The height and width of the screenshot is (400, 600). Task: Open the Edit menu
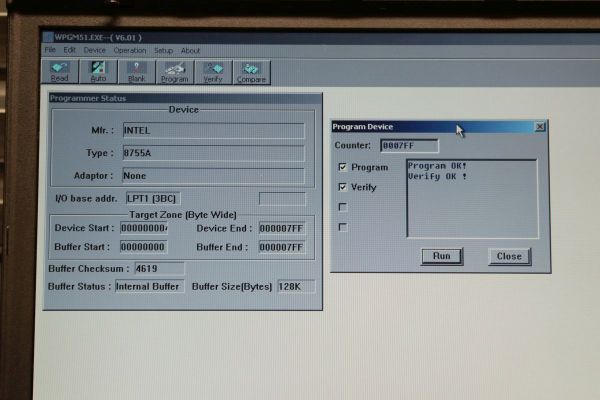pyautogui.click(x=70, y=50)
